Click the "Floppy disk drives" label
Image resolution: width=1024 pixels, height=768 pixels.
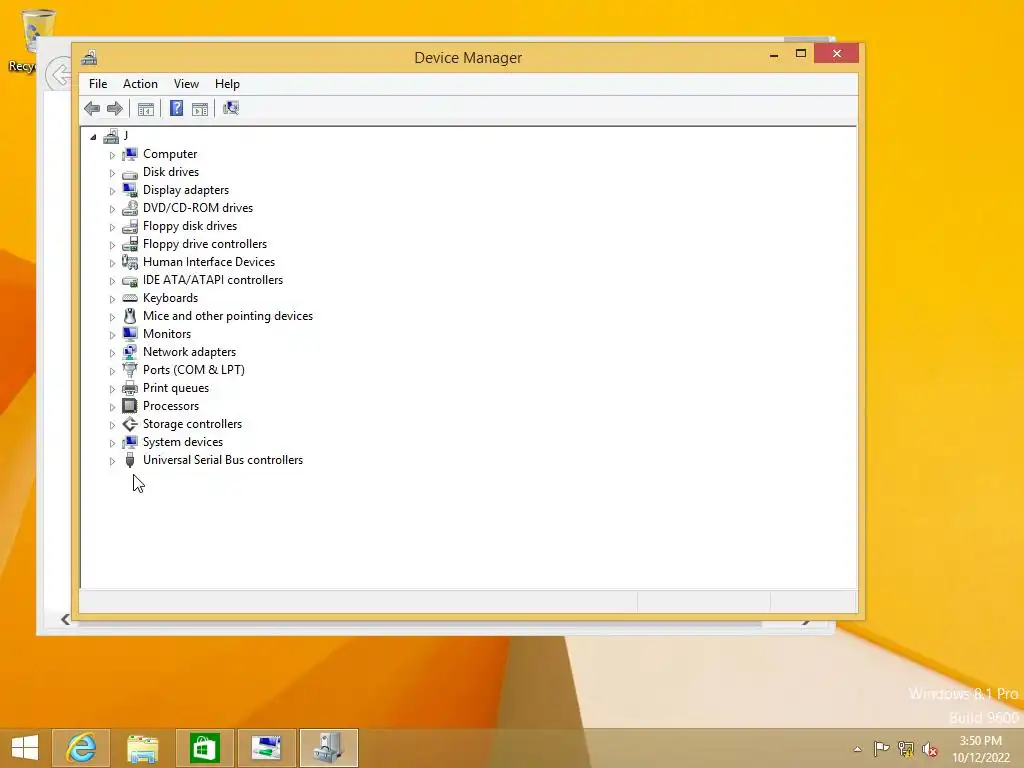[x=190, y=226]
